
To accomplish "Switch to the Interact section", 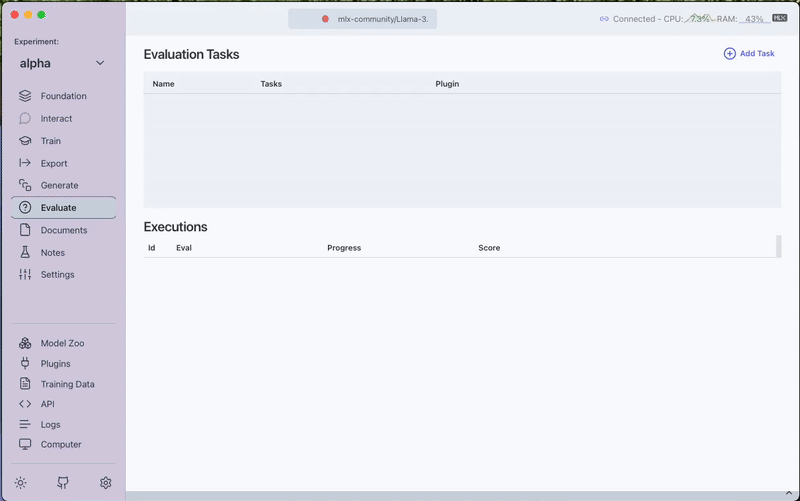I will pos(56,119).
